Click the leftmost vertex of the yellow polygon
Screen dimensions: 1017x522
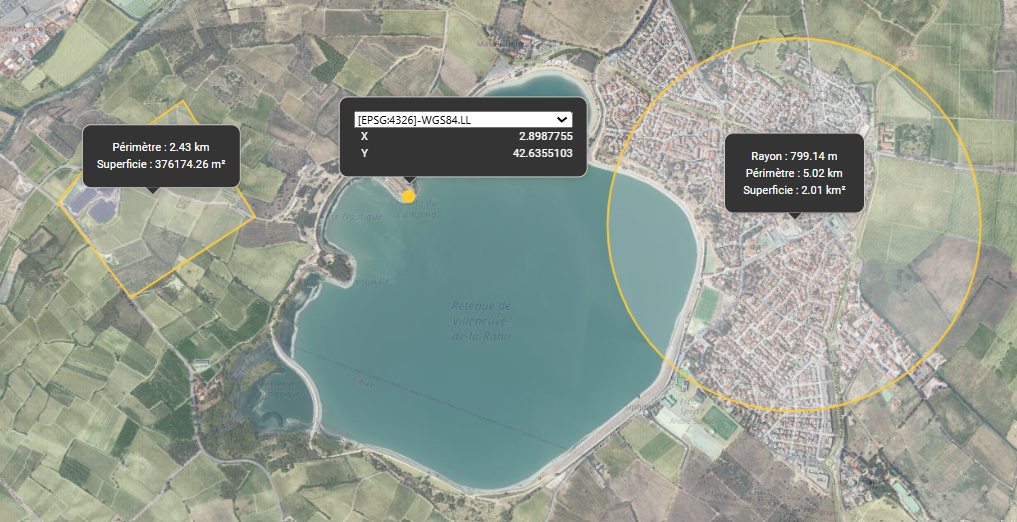(60, 202)
